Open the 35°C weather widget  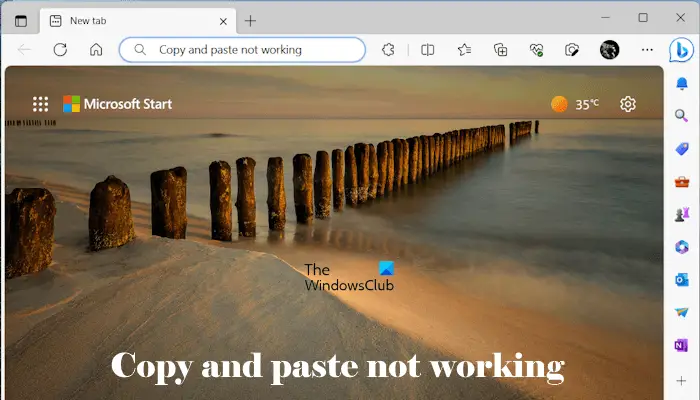575,104
